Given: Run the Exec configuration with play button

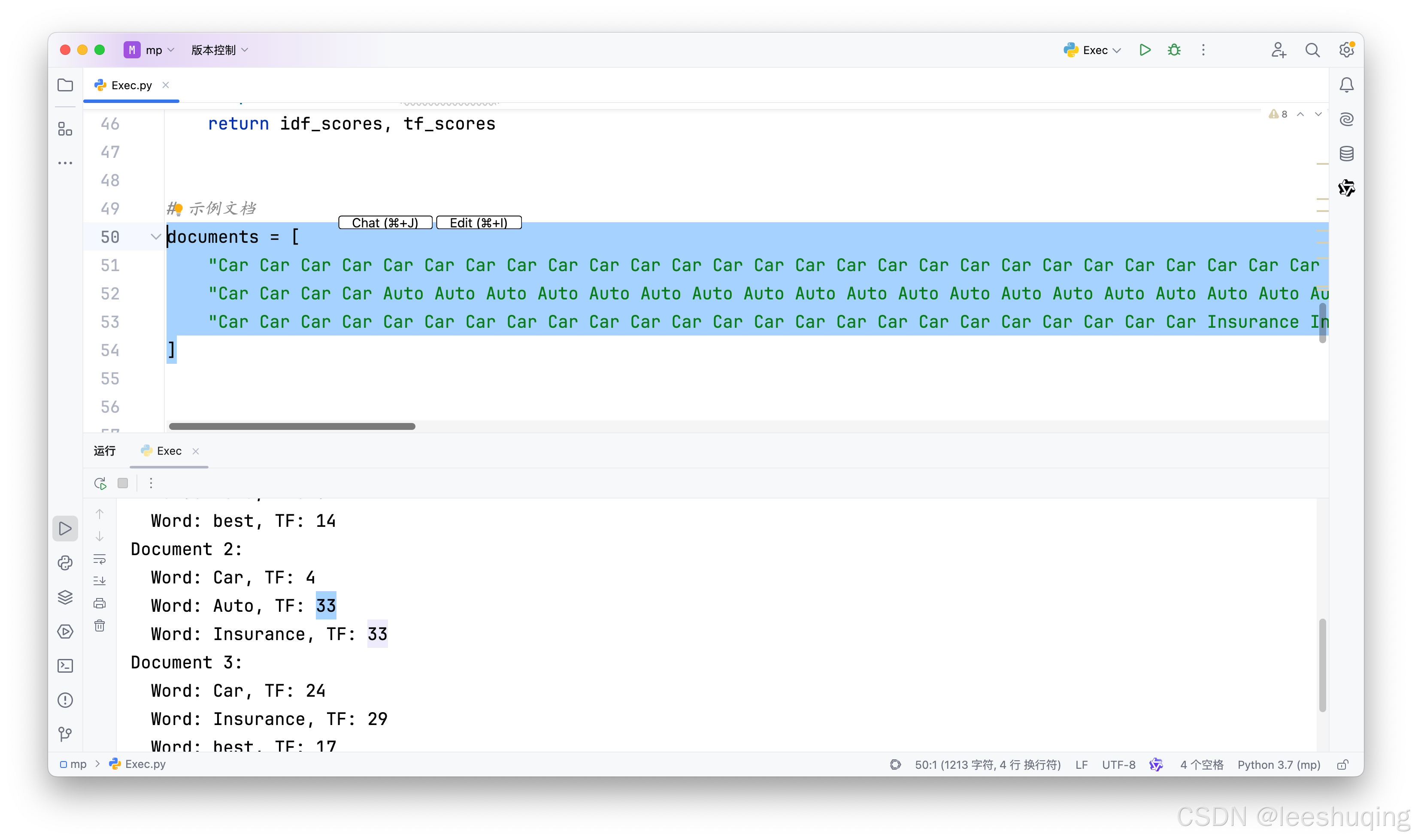Looking at the screenshot, I should pos(1145,50).
